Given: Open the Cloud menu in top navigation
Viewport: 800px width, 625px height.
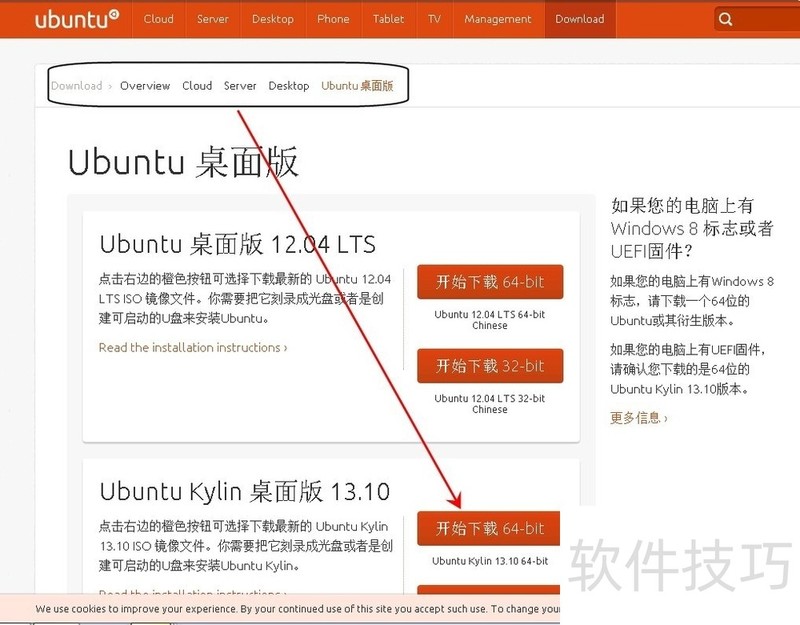Looking at the screenshot, I should click(159, 19).
